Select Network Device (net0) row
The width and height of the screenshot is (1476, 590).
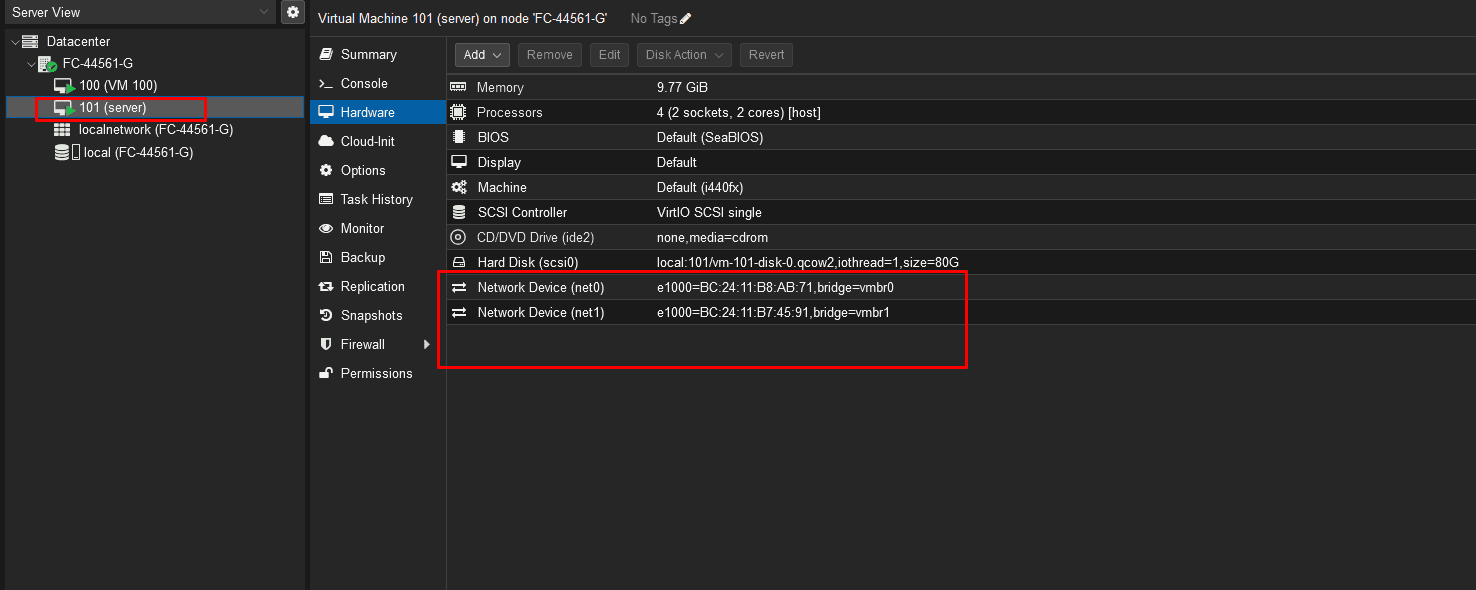pos(960,288)
